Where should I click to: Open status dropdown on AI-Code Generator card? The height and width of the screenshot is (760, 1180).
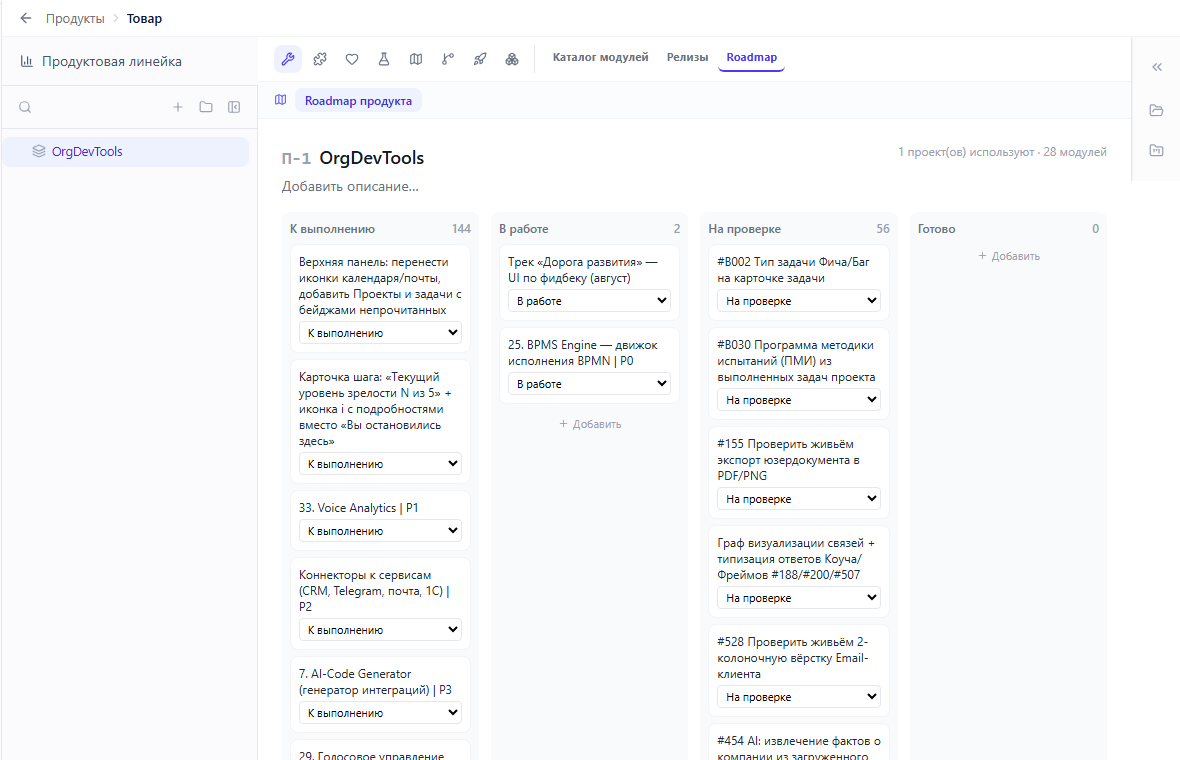(x=380, y=713)
